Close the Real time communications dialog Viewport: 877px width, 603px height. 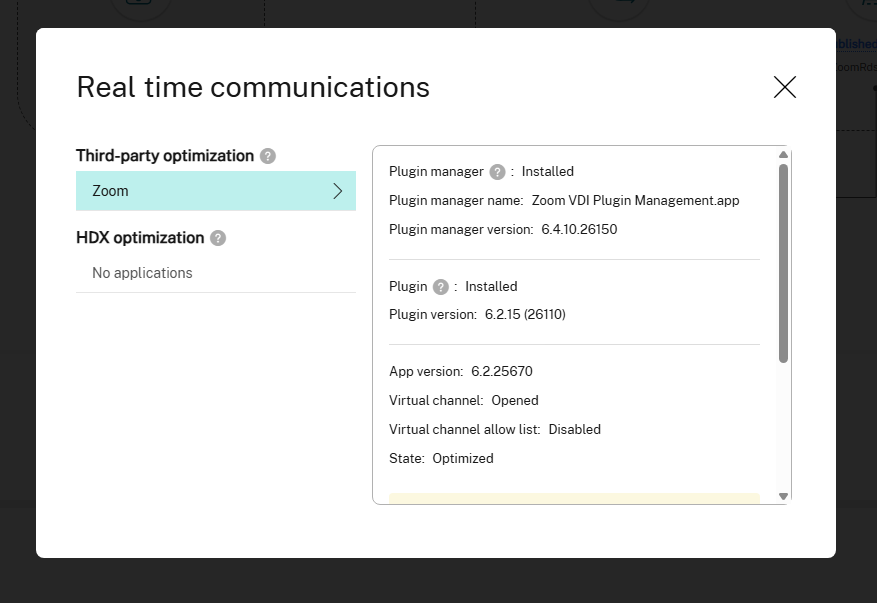pyautogui.click(x=785, y=88)
